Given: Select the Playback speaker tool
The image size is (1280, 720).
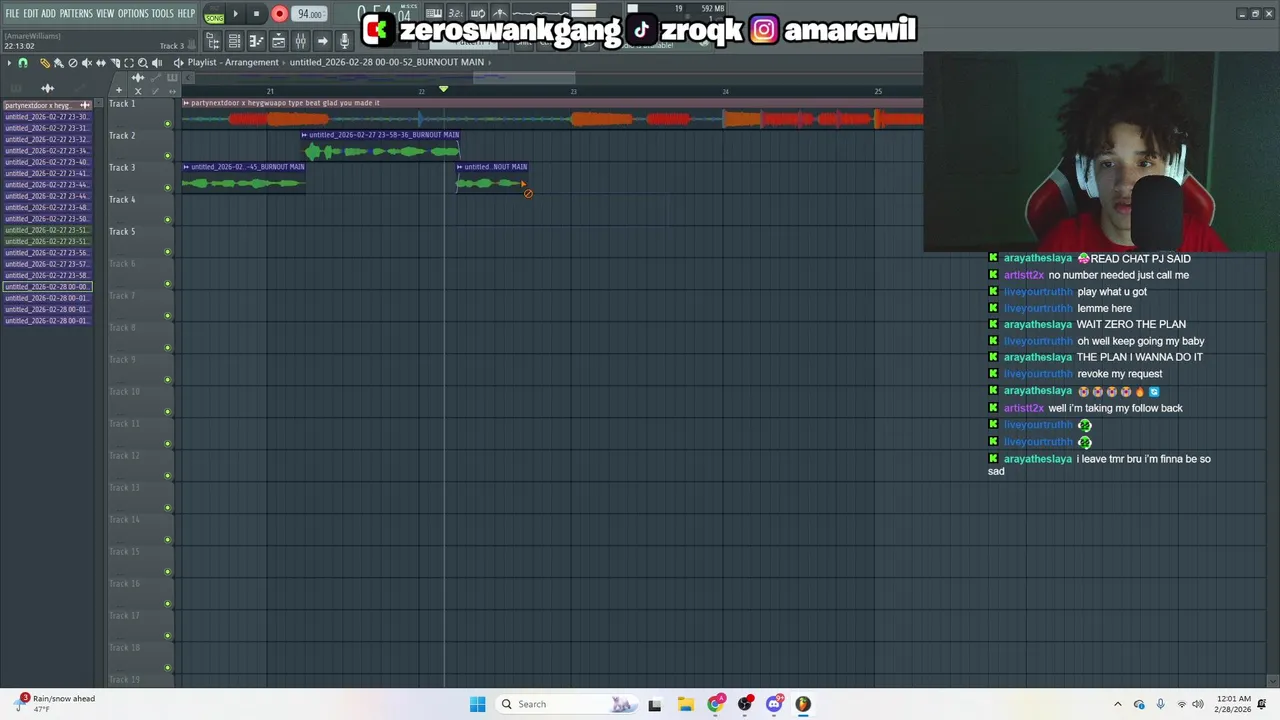Looking at the screenshot, I should pos(157,63).
